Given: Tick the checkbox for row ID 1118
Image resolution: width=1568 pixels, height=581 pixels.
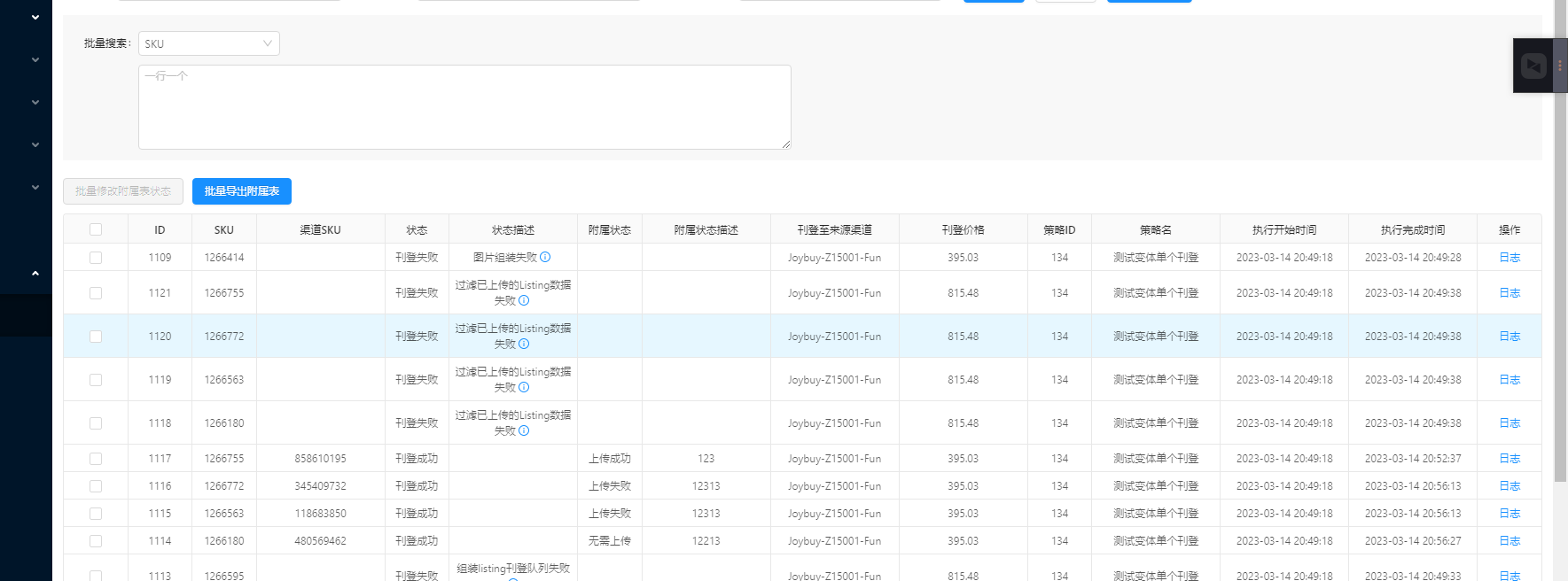Looking at the screenshot, I should click(96, 423).
